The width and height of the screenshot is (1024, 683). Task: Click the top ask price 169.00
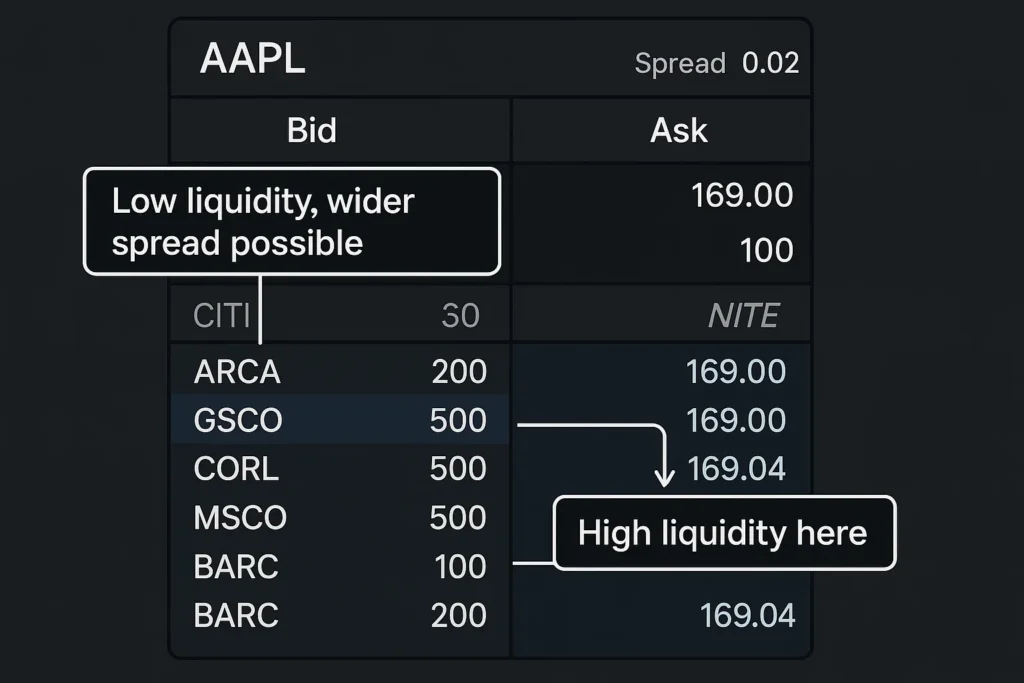click(x=742, y=195)
